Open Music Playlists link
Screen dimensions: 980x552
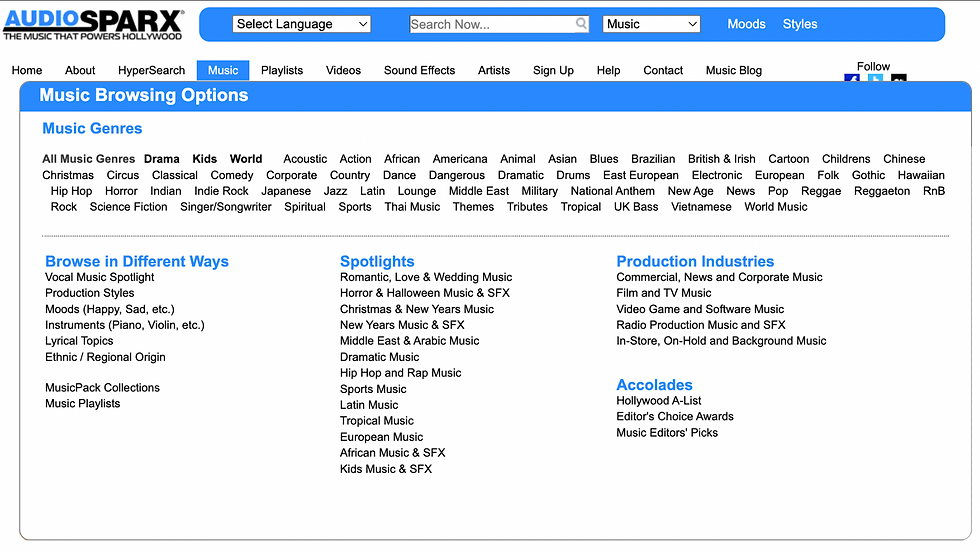[x=82, y=403]
